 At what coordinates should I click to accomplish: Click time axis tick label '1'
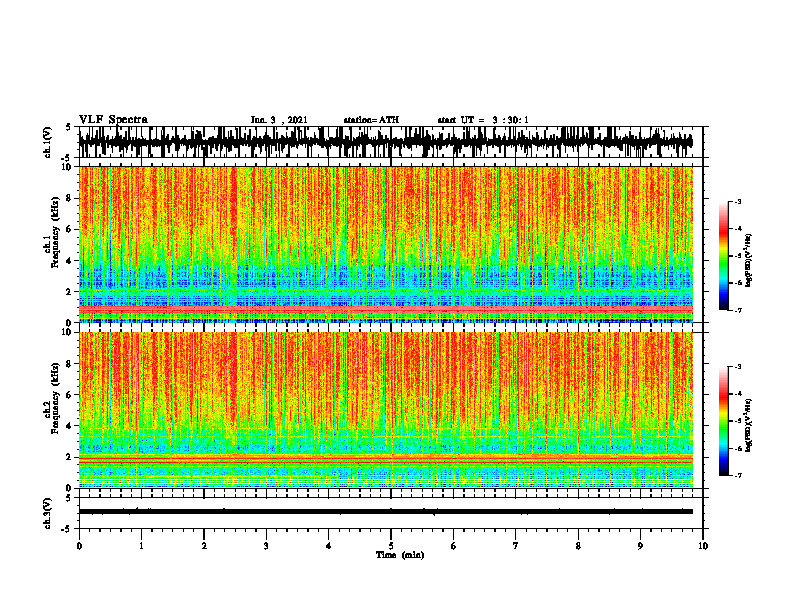pyautogui.click(x=141, y=546)
